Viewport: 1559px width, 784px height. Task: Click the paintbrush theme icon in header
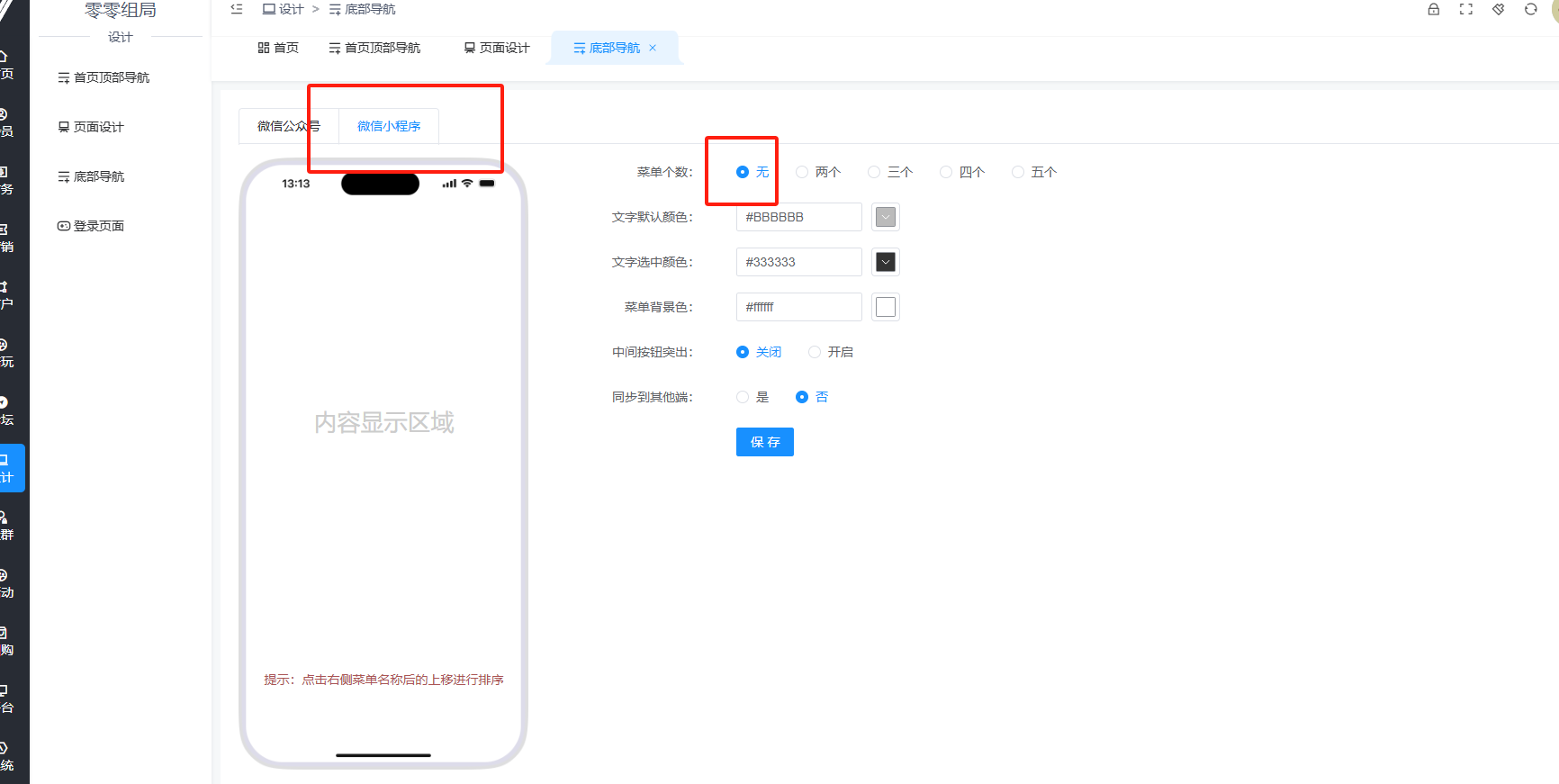pos(1498,9)
